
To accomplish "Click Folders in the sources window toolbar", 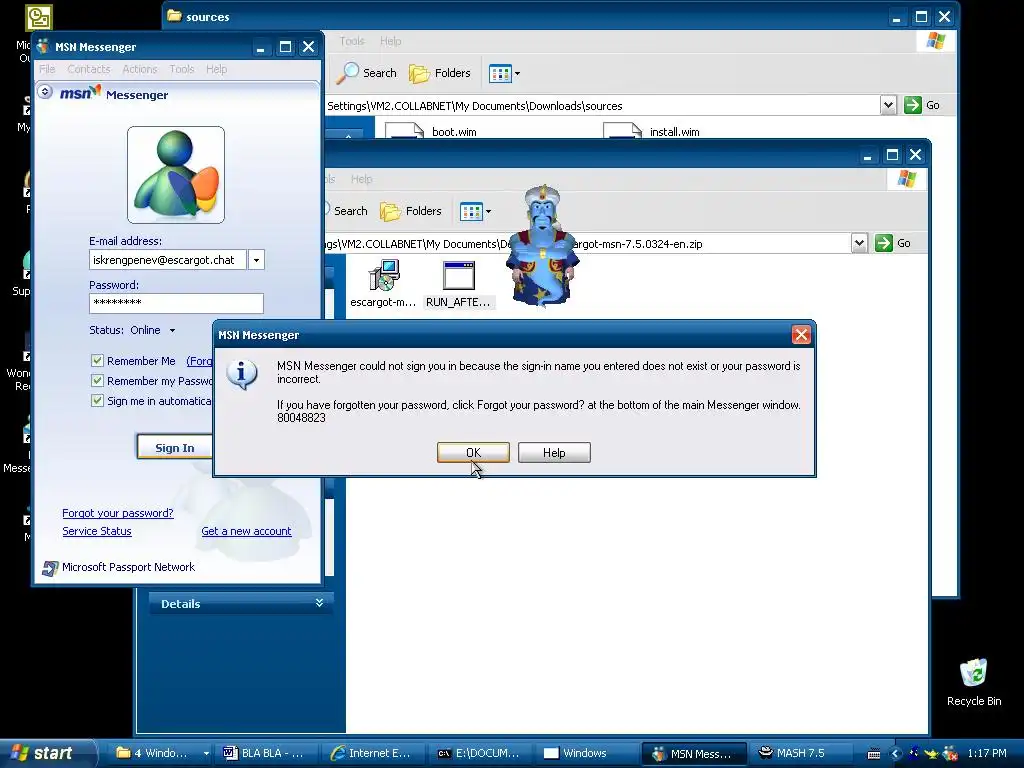I will (x=440, y=73).
